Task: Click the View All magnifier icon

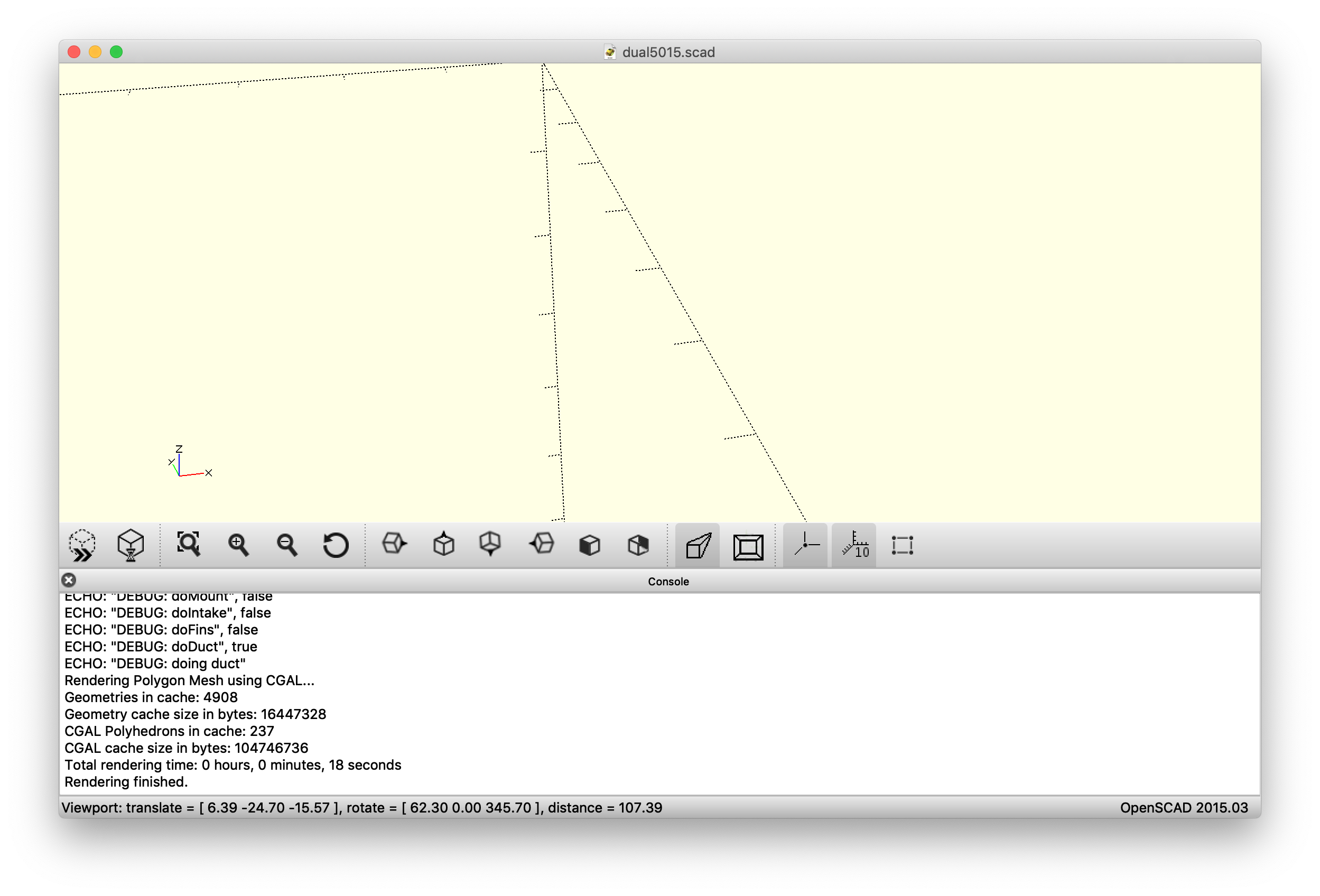Action: click(189, 545)
